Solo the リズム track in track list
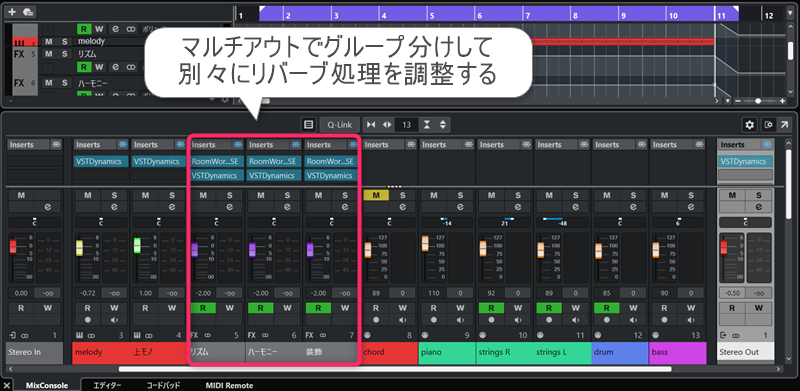Screen dimensions: 800x391 (64, 54)
